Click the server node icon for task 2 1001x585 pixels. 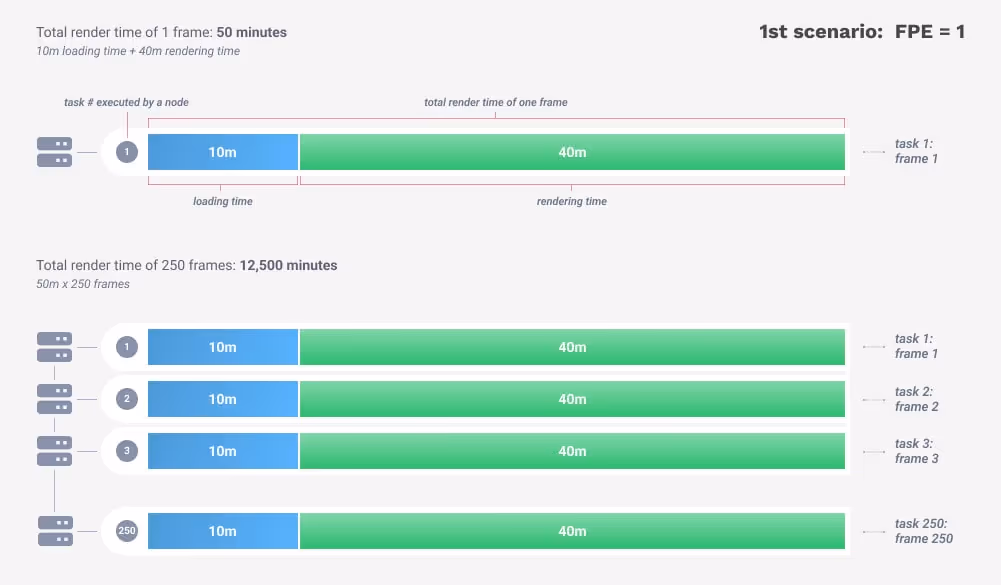pos(54,399)
